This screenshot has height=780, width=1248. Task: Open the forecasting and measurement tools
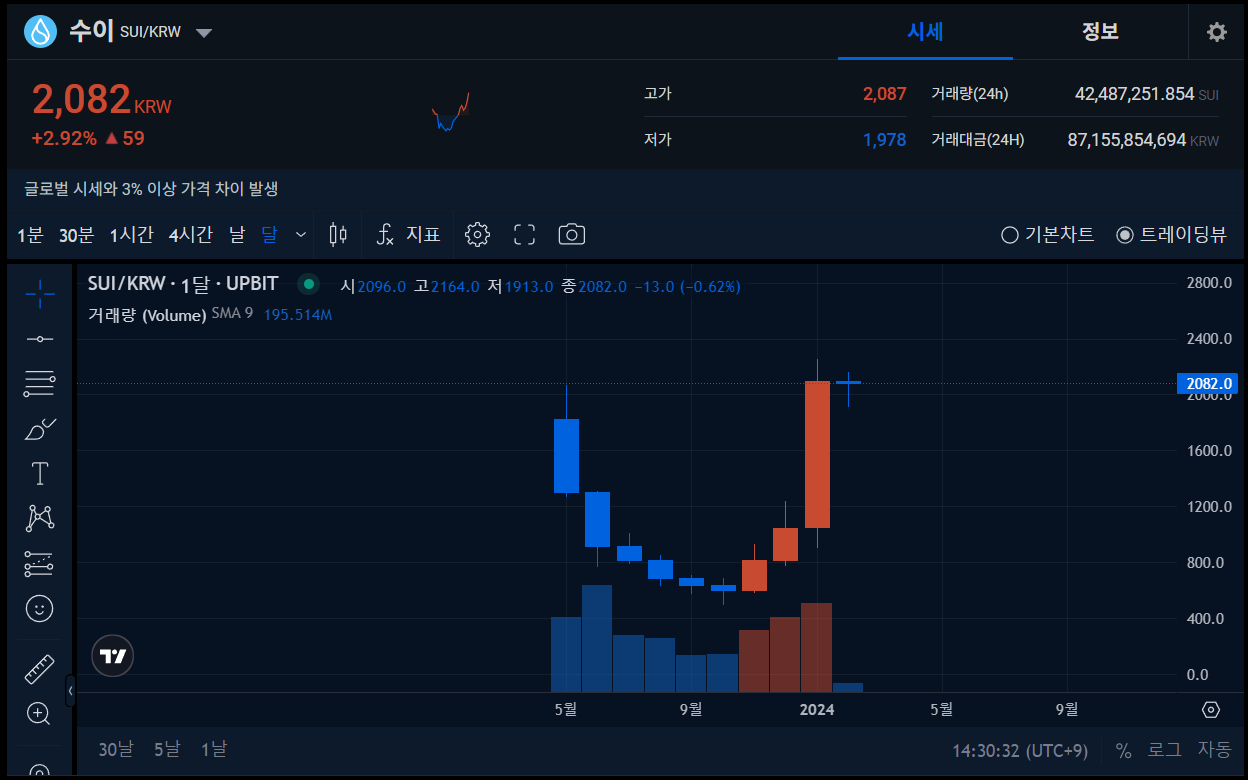click(40, 564)
